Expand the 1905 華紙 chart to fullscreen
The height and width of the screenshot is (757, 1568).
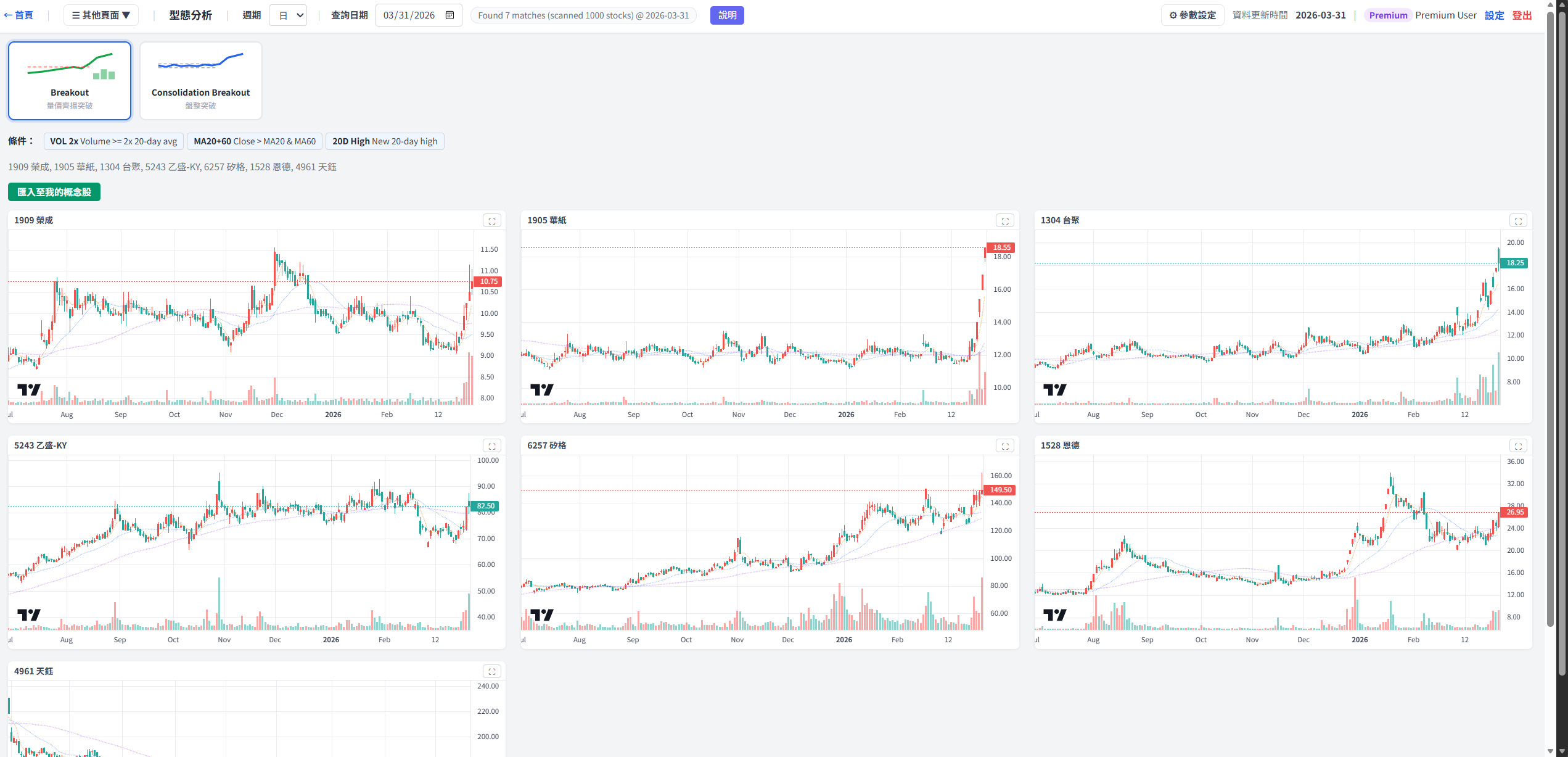point(1005,221)
